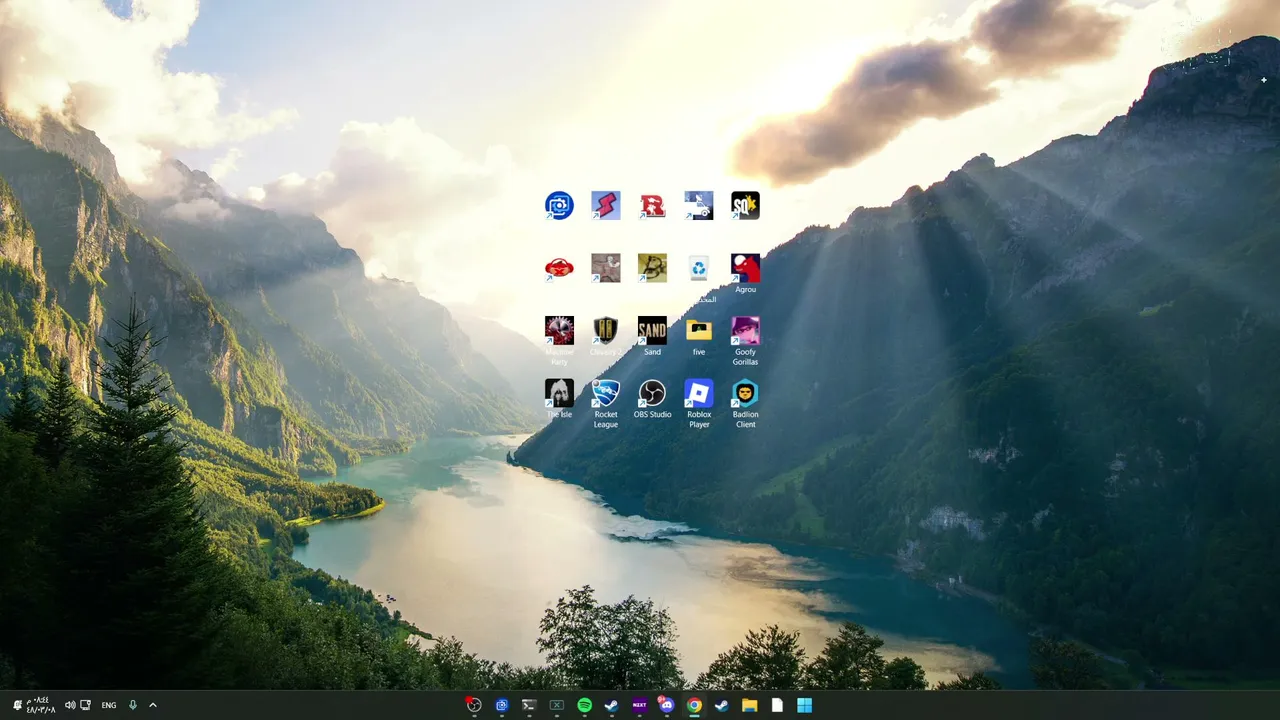Select the SQ Squad desktop shortcut
The width and height of the screenshot is (1280, 720).
(745, 205)
